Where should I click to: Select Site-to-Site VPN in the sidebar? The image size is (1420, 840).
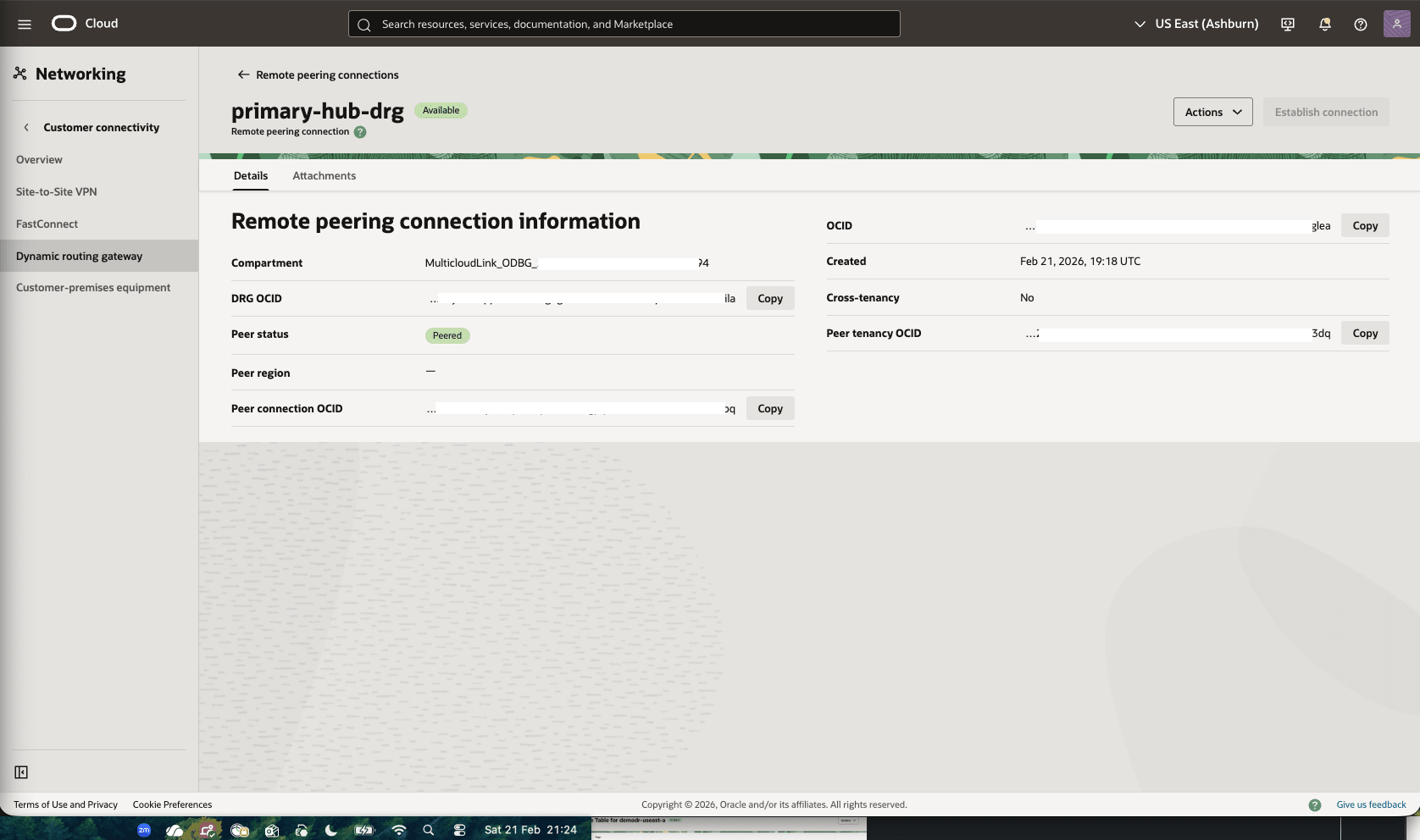click(x=55, y=191)
